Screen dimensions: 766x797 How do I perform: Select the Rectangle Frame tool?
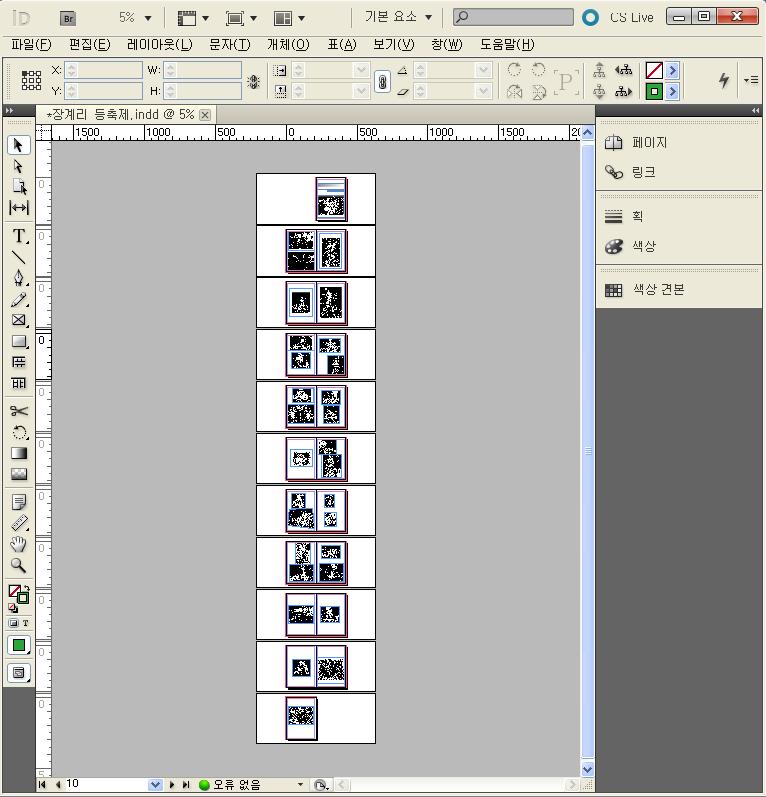point(18,320)
